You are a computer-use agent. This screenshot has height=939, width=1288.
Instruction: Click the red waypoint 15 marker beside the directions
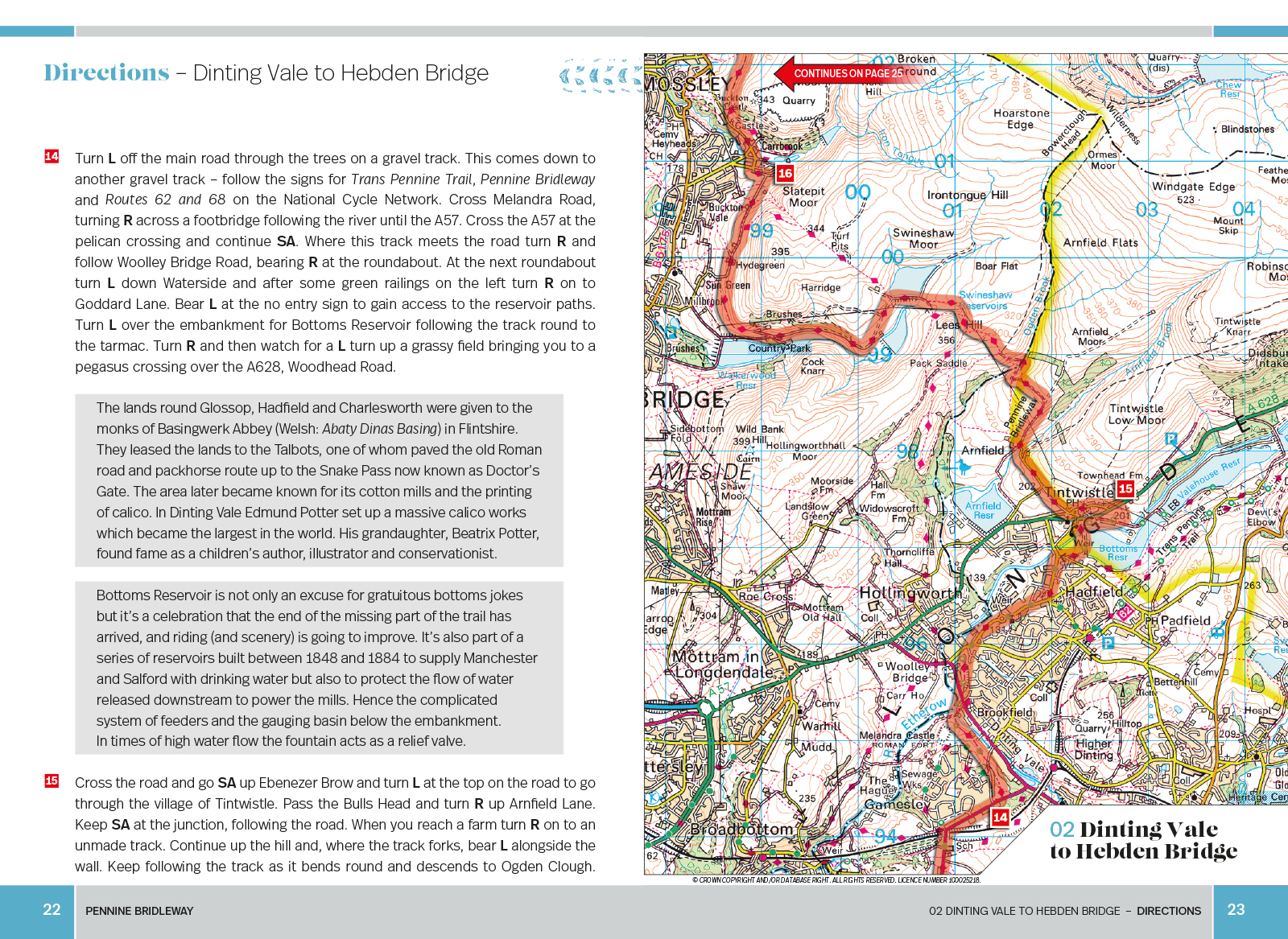tap(52, 780)
